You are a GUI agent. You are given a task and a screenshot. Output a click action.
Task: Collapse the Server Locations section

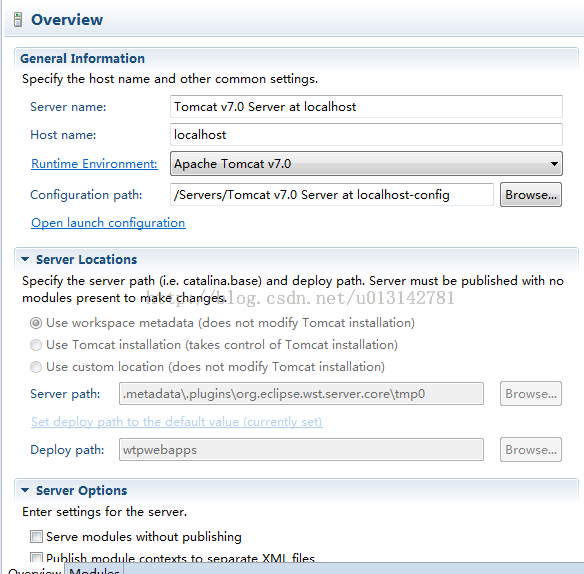[25, 259]
